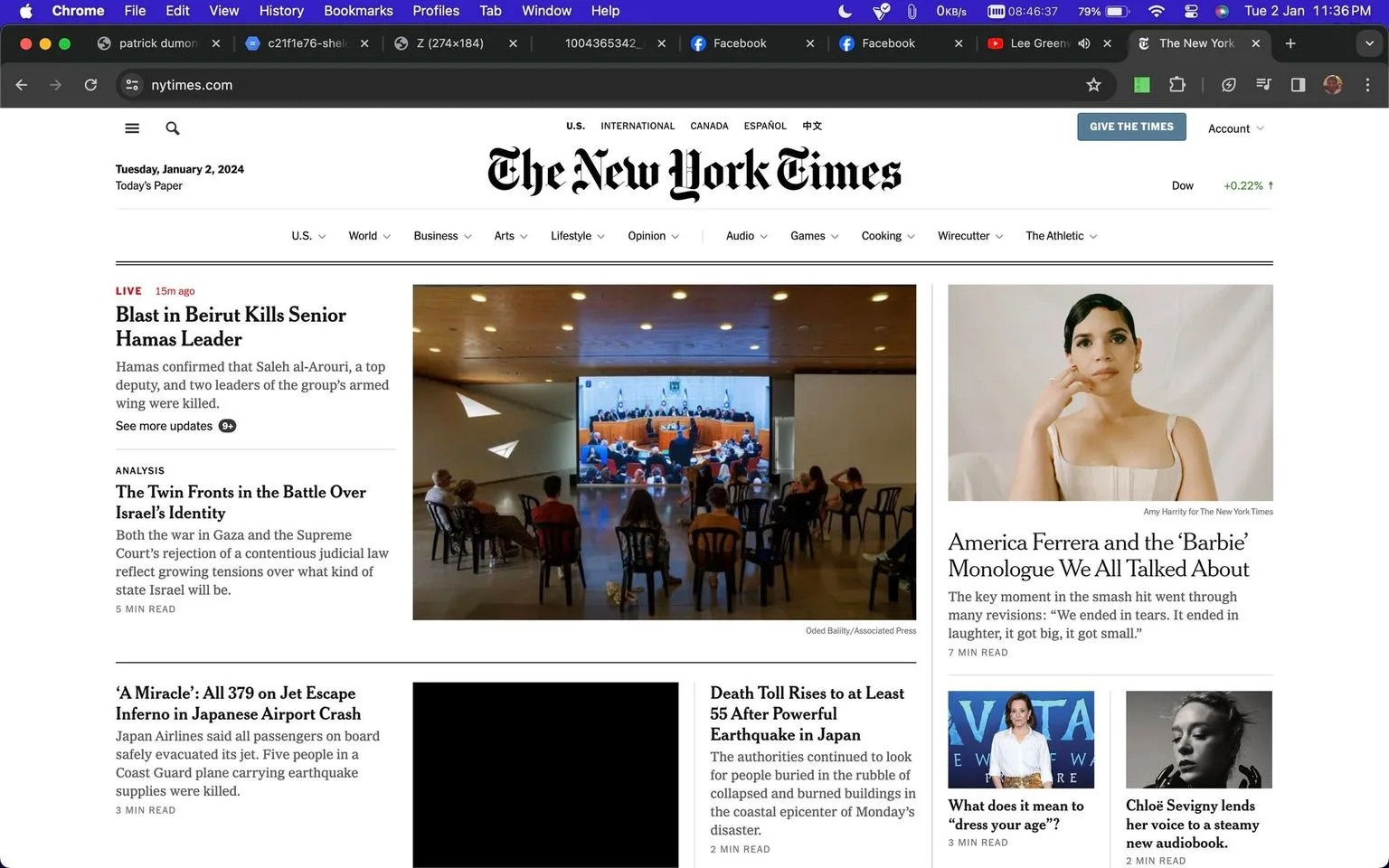The width and height of the screenshot is (1389, 868).
Task: Open the Profiles menu
Action: [436, 11]
